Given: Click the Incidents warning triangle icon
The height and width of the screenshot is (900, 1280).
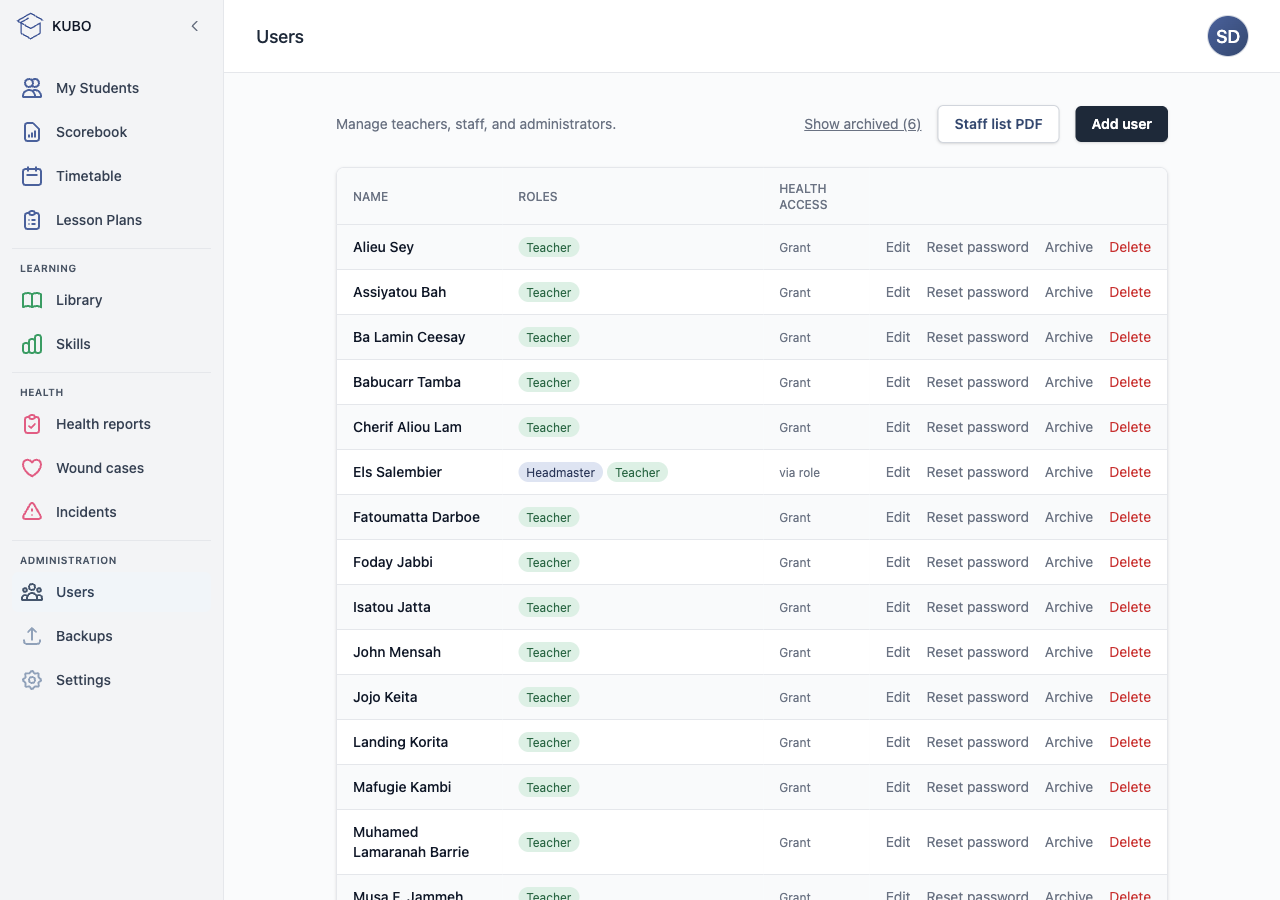Looking at the screenshot, I should pos(32,512).
